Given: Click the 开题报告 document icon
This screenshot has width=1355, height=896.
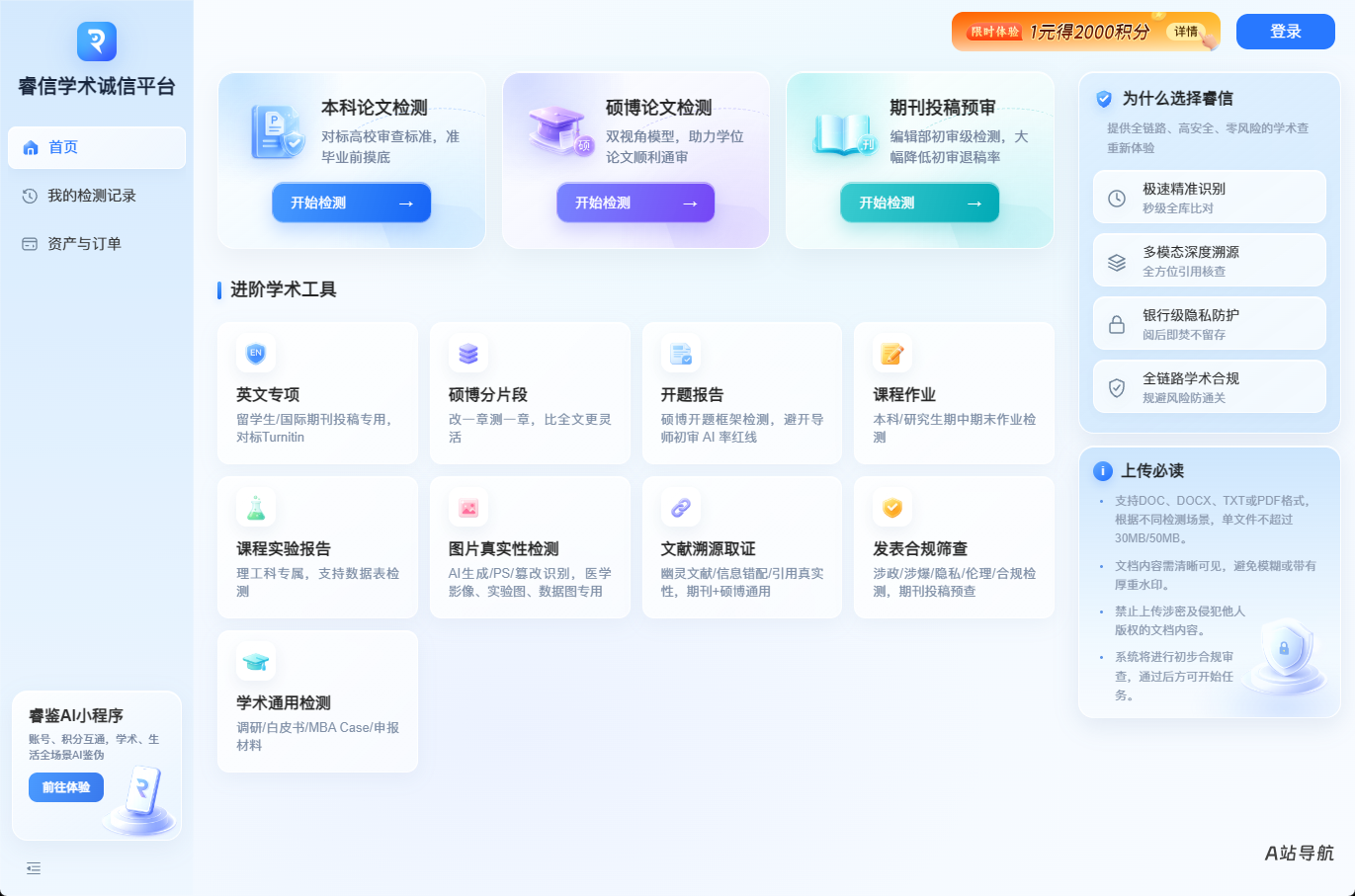Looking at the screenshot, I should pos(681,354).
